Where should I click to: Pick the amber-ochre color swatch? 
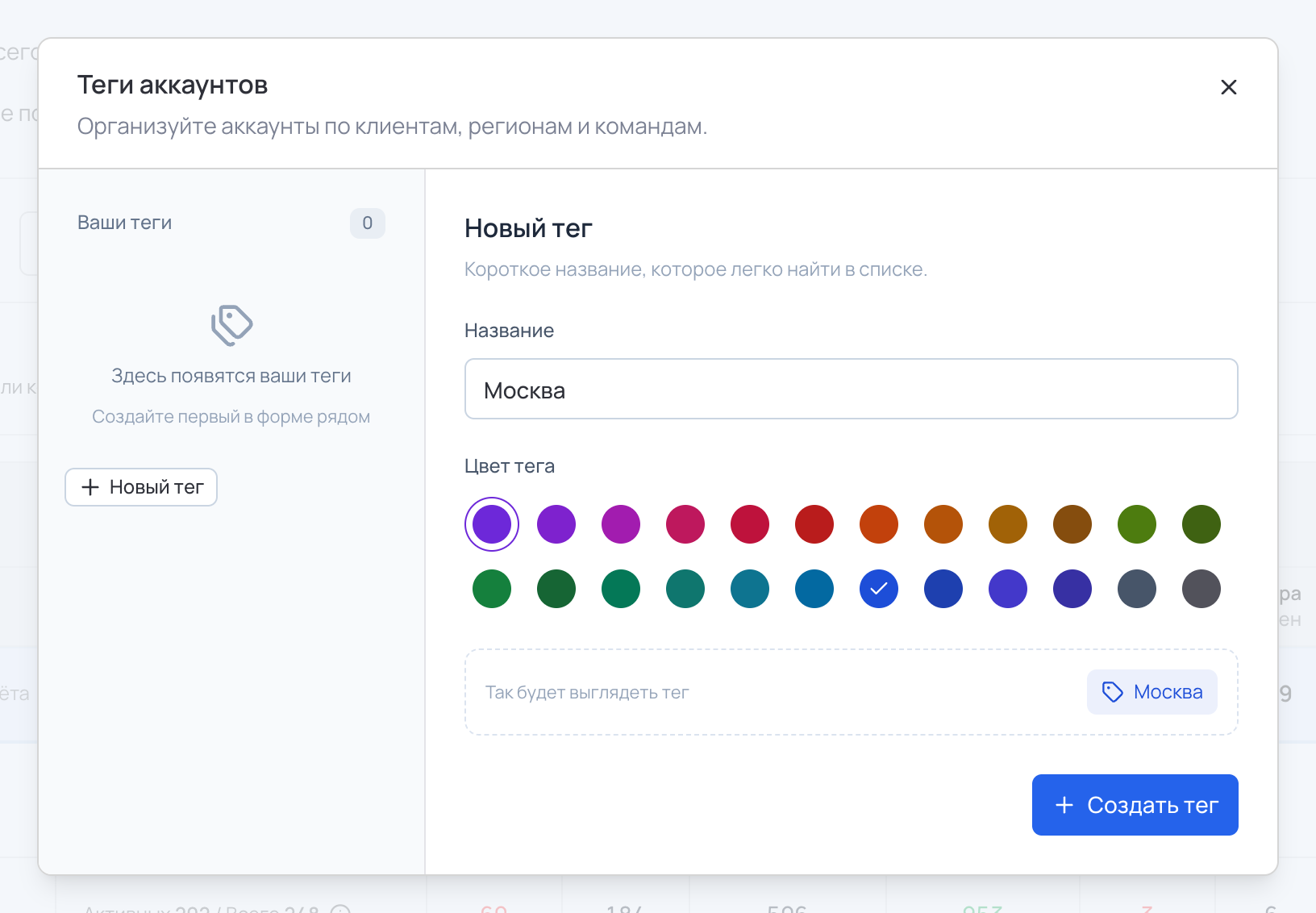point(1008,524)
